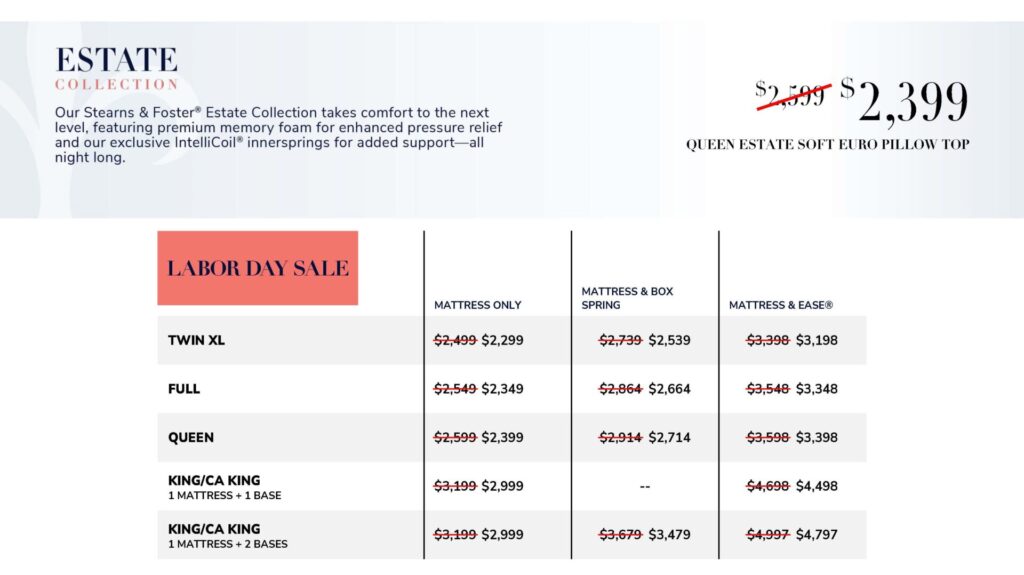
Task: Click King/CA King 1 Mattress + 2 Bases
Action: pyautogui.click(x=227, y=536)
